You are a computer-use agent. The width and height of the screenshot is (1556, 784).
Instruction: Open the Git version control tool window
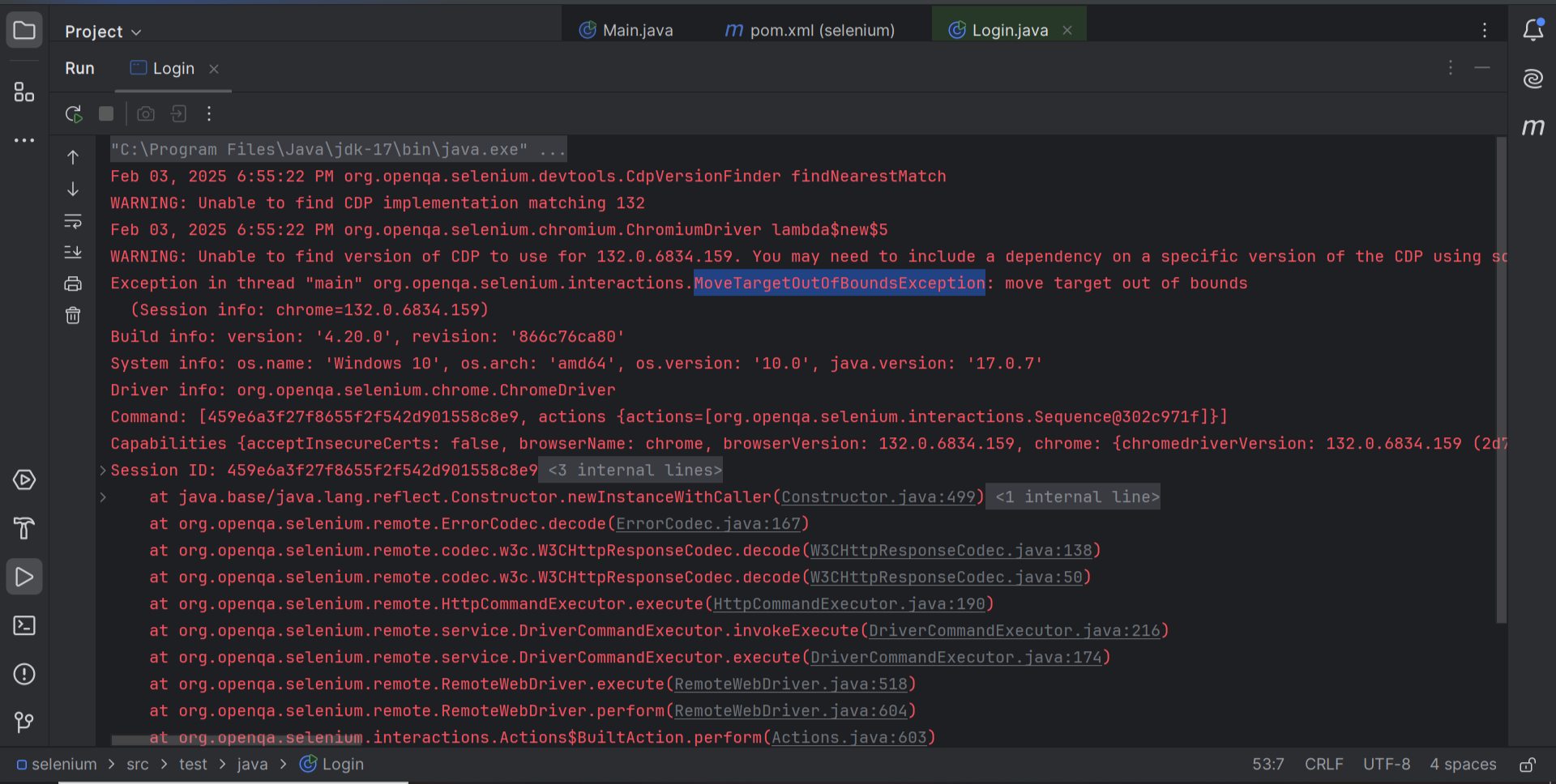[x=24, y=722]
